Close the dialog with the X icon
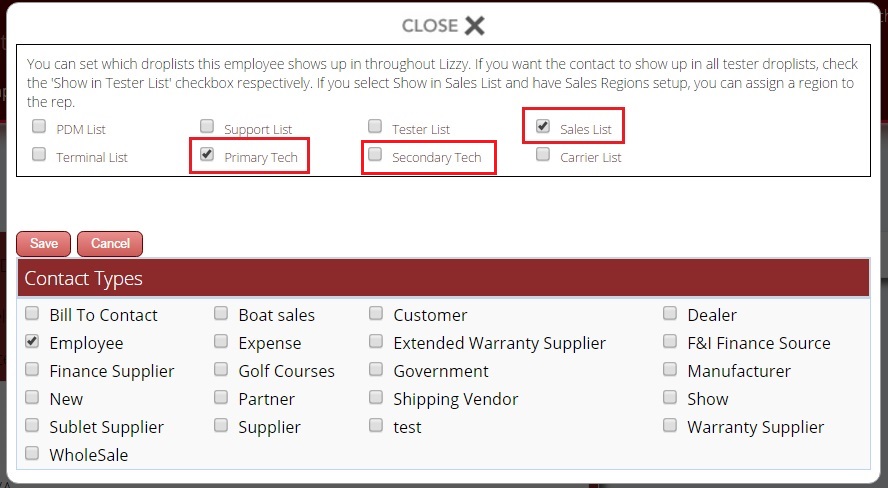This screenshot has width=888, height=488. pyautogui.click(x=474, y=25)
